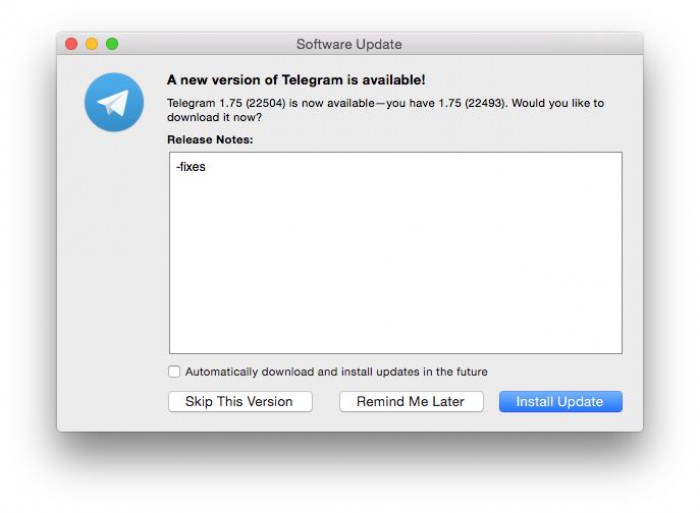Click the Telegram paper plane icon
Viewport: 700px width, 513px height.
114,102
